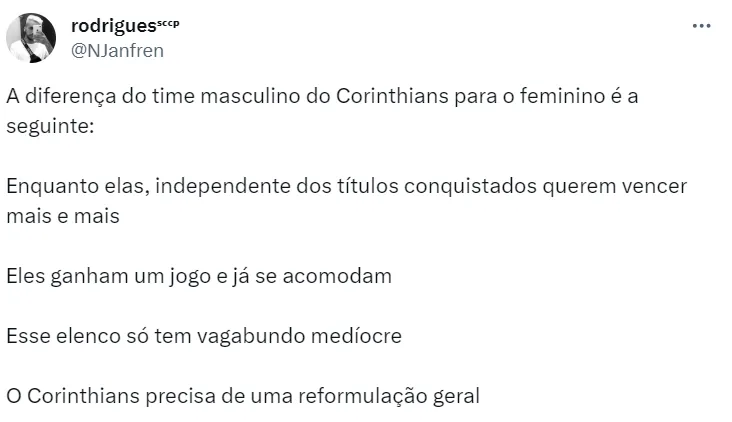Click the sentence "Eles ganham um jogo"
The width and height of the screenshot is (732, 422).
198,275
